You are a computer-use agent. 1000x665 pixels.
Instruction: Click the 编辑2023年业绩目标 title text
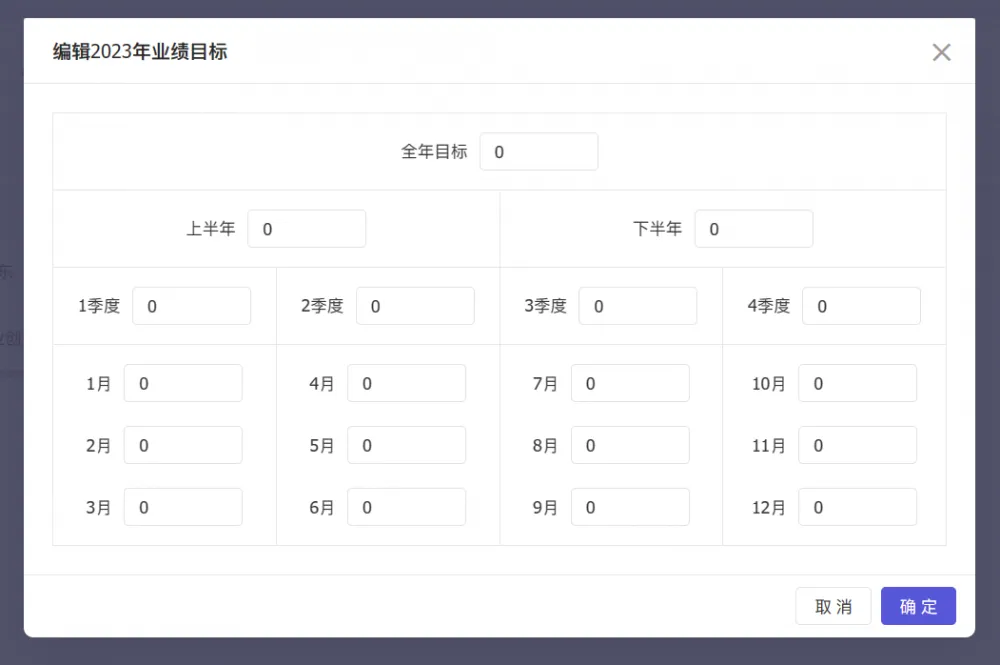click(x=140, y=52)
